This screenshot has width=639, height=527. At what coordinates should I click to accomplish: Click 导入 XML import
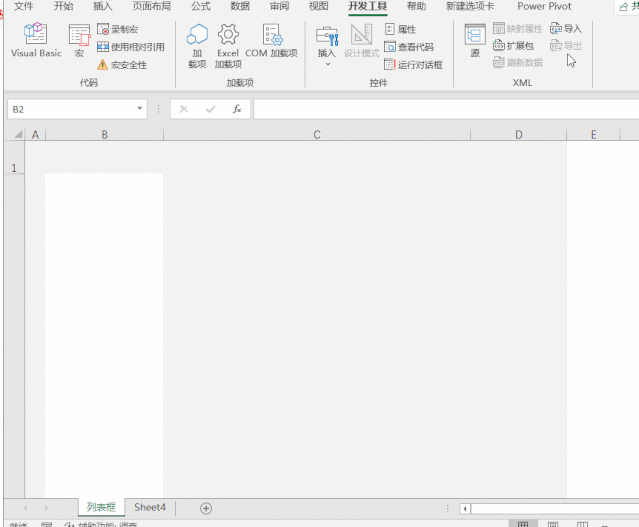[x=566, y=29]
